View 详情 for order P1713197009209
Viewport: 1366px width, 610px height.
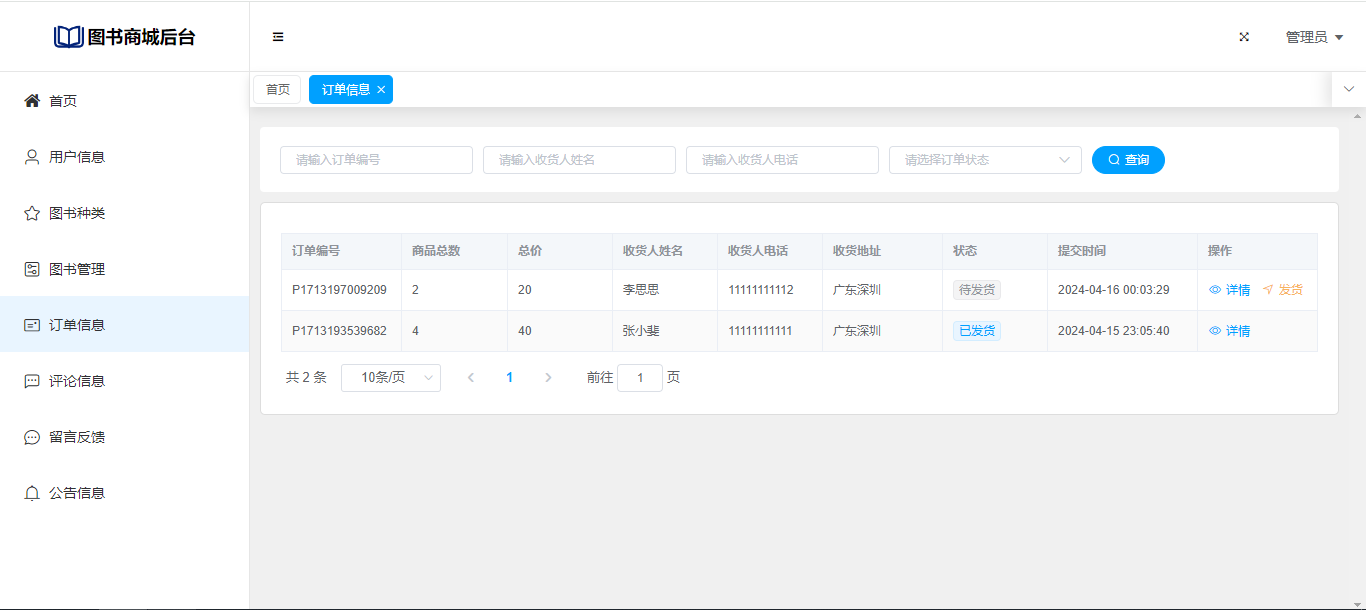click(1230, 290)
